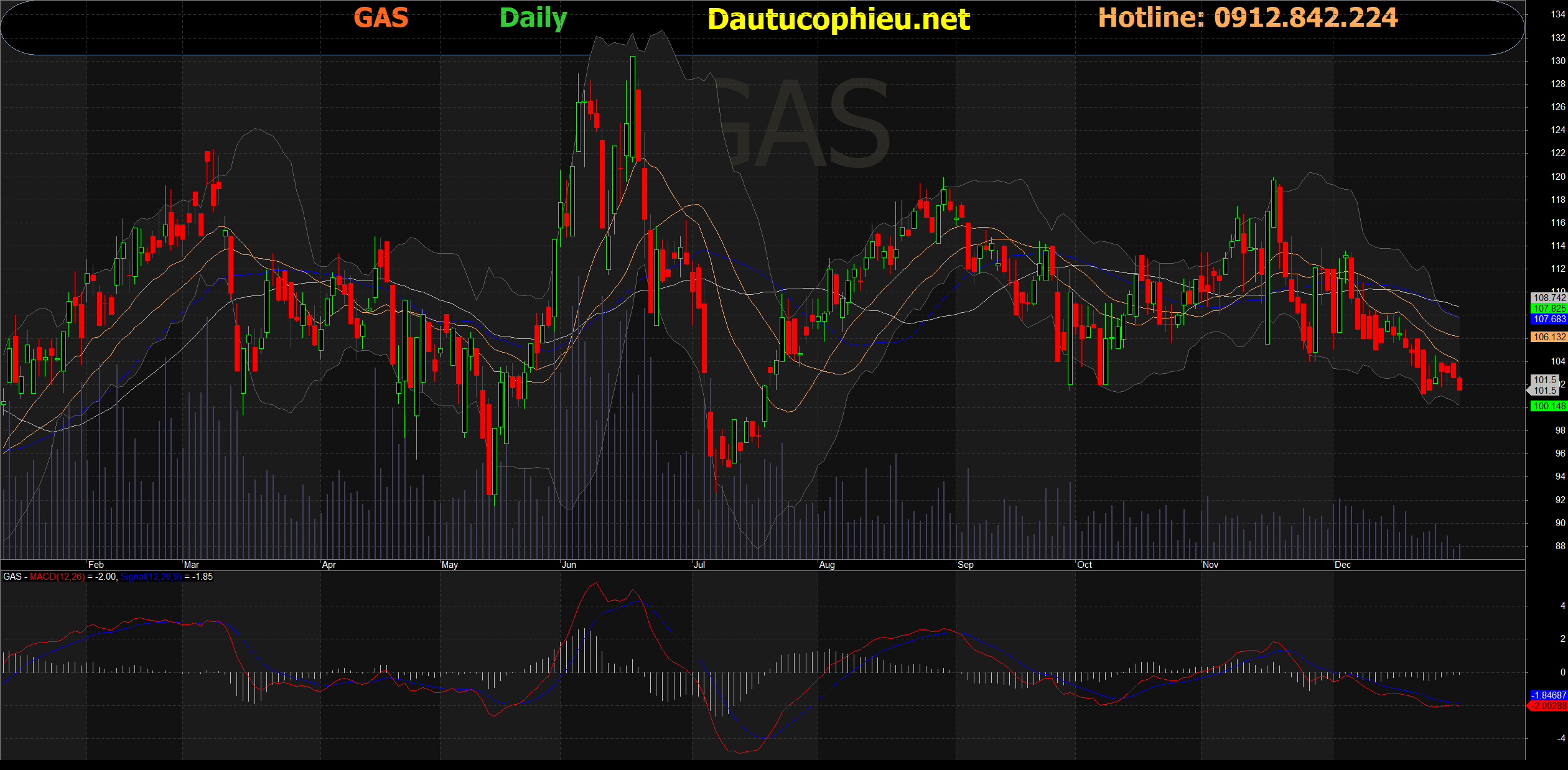The height and width of the screenshot is (770, 1568).
Task: Click the Apr marker on time axis
Action: 329,565
